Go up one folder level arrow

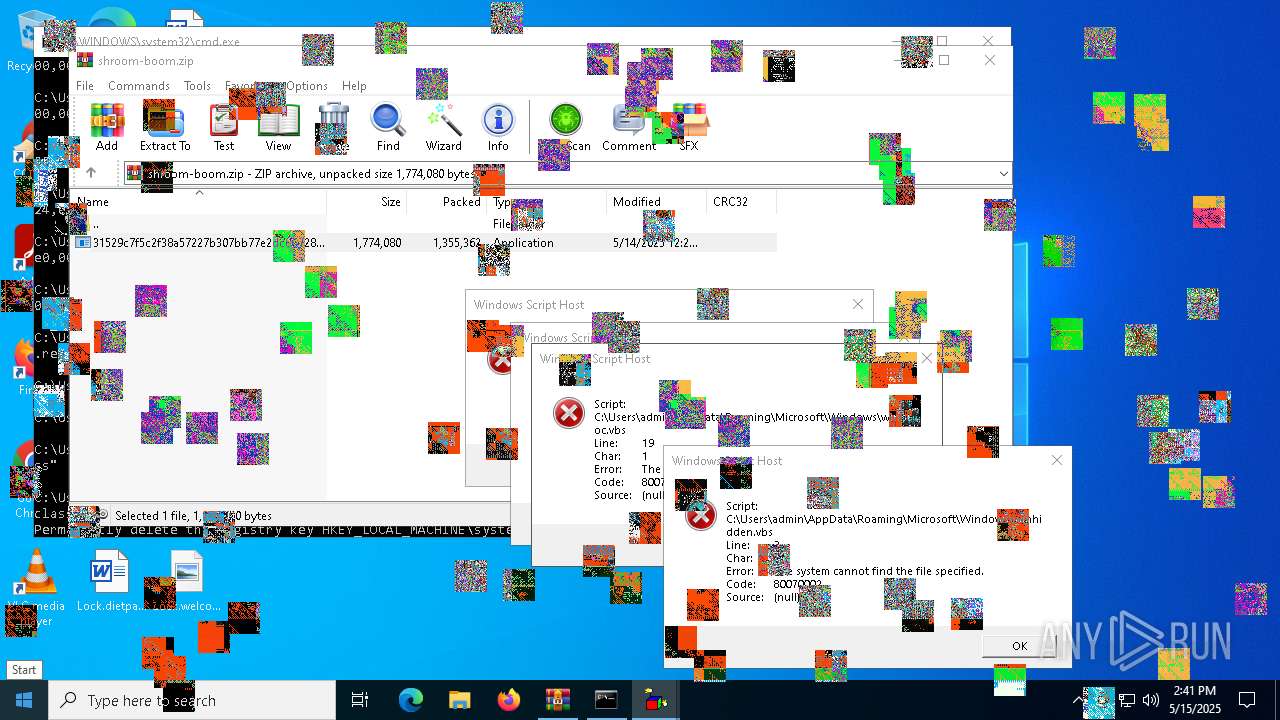[90, 173]
